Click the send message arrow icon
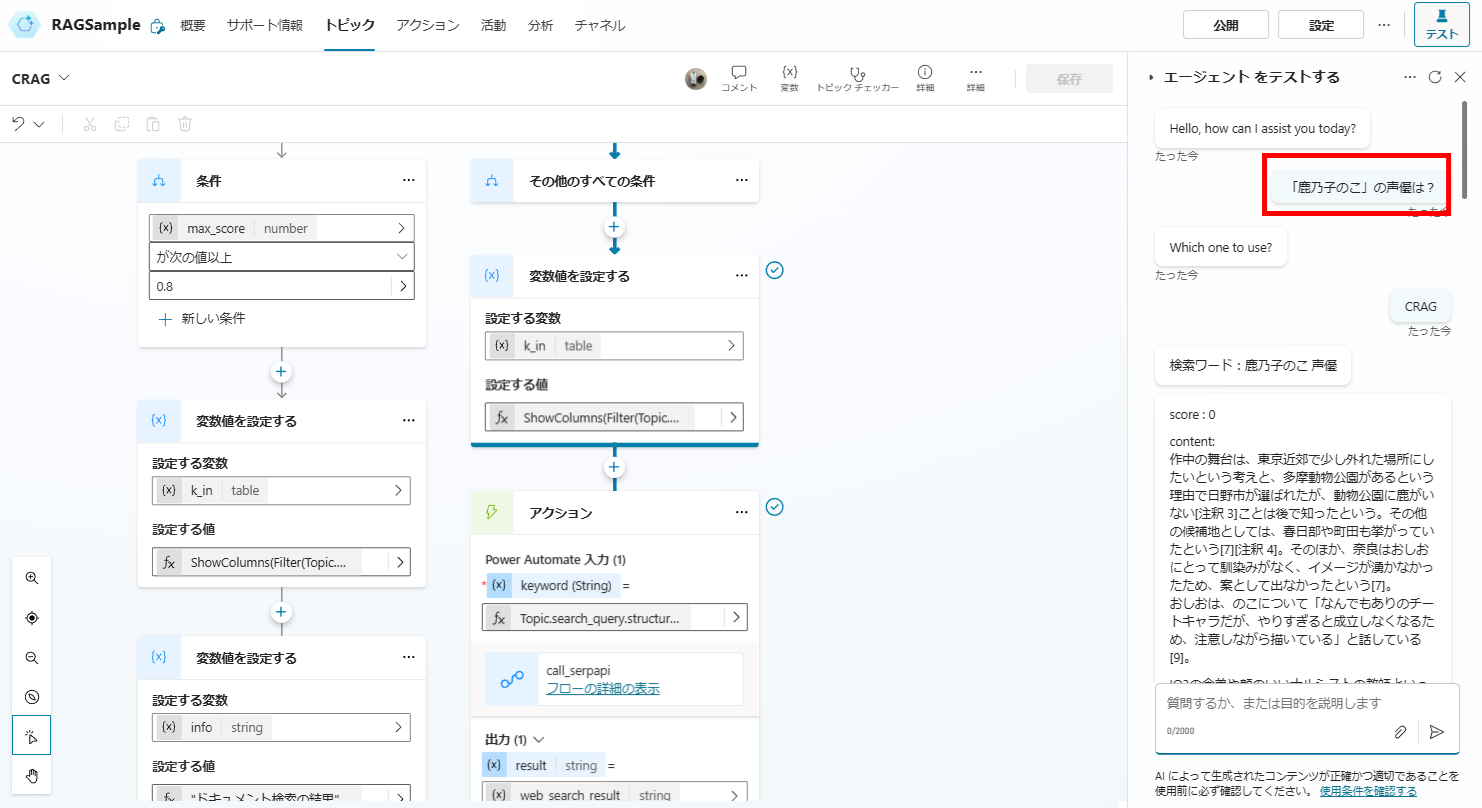 coord(1437,732)
